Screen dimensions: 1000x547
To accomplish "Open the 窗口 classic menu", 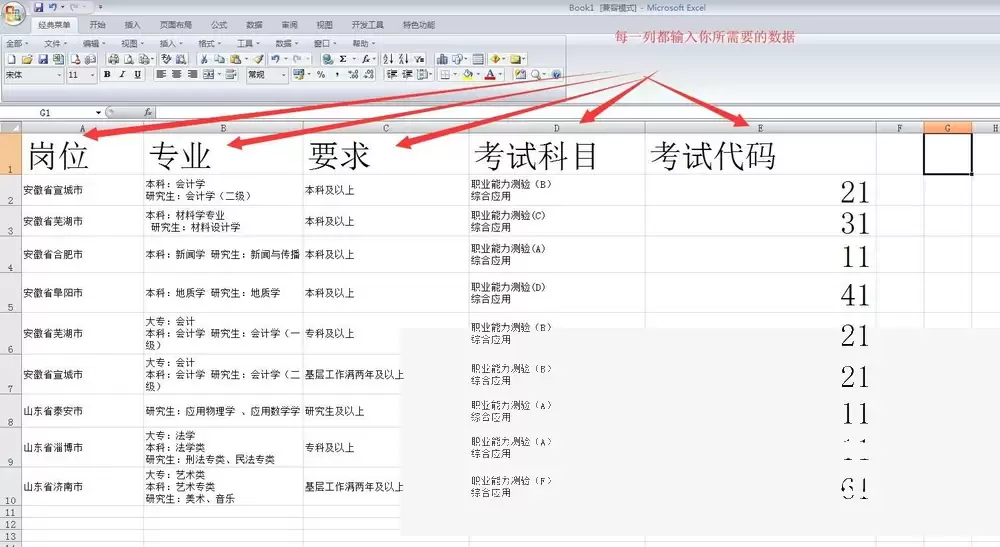I will 325,43.
